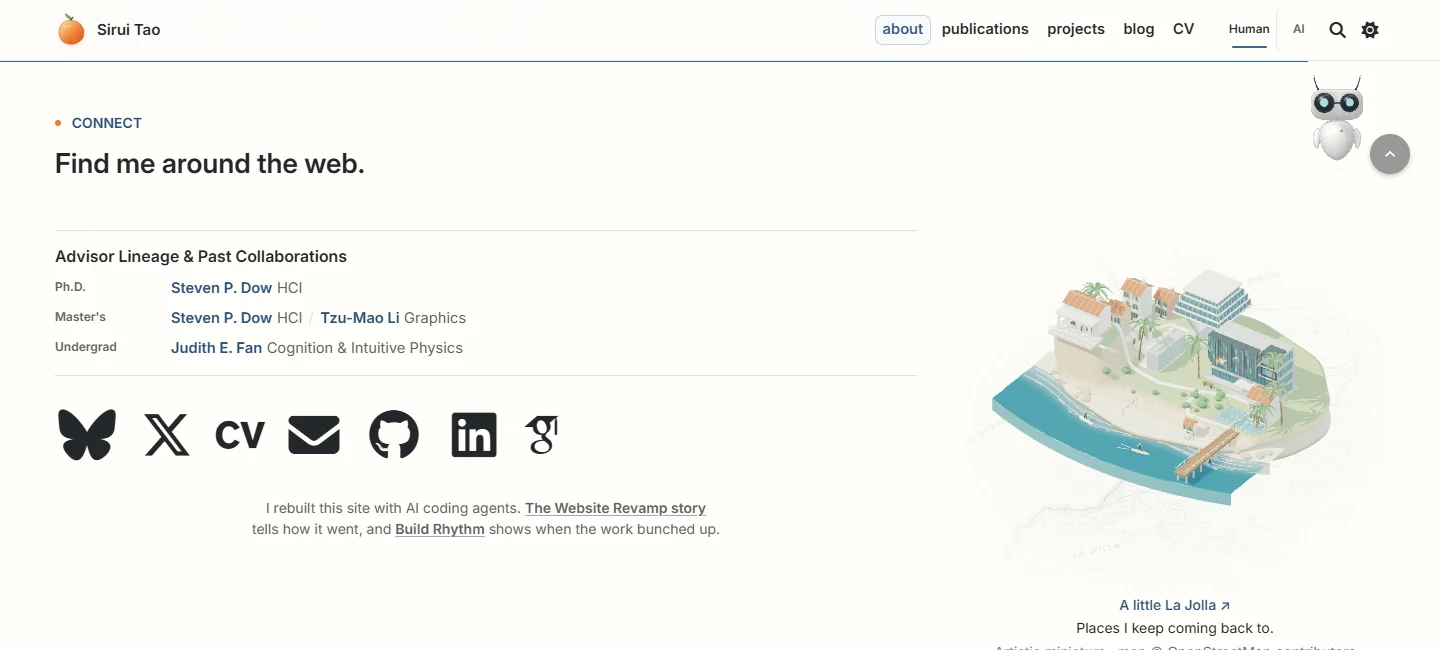
Task: Switch to AI mode toggle
Action: point(1299,29)
